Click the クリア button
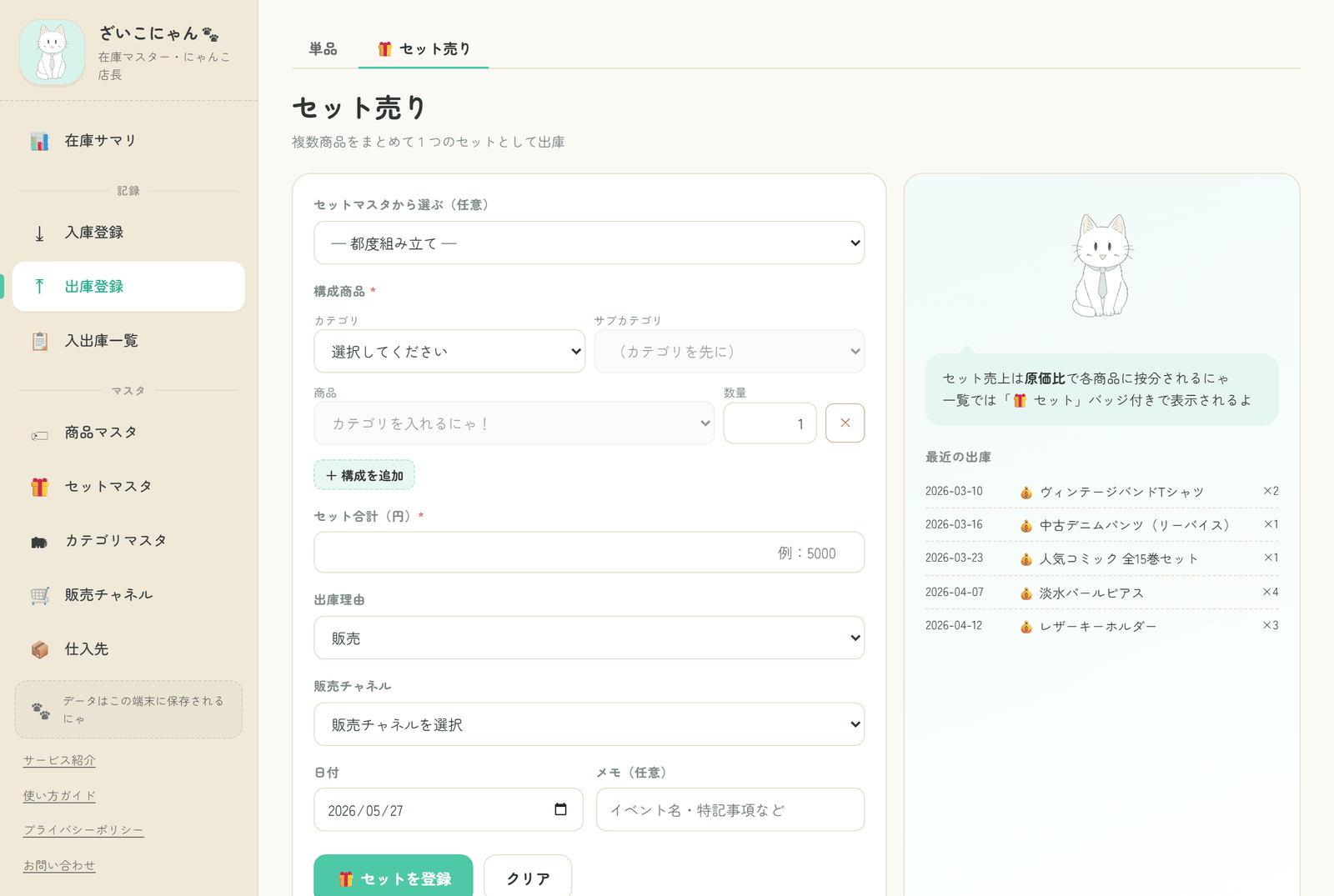 click(x=528, y=878)
